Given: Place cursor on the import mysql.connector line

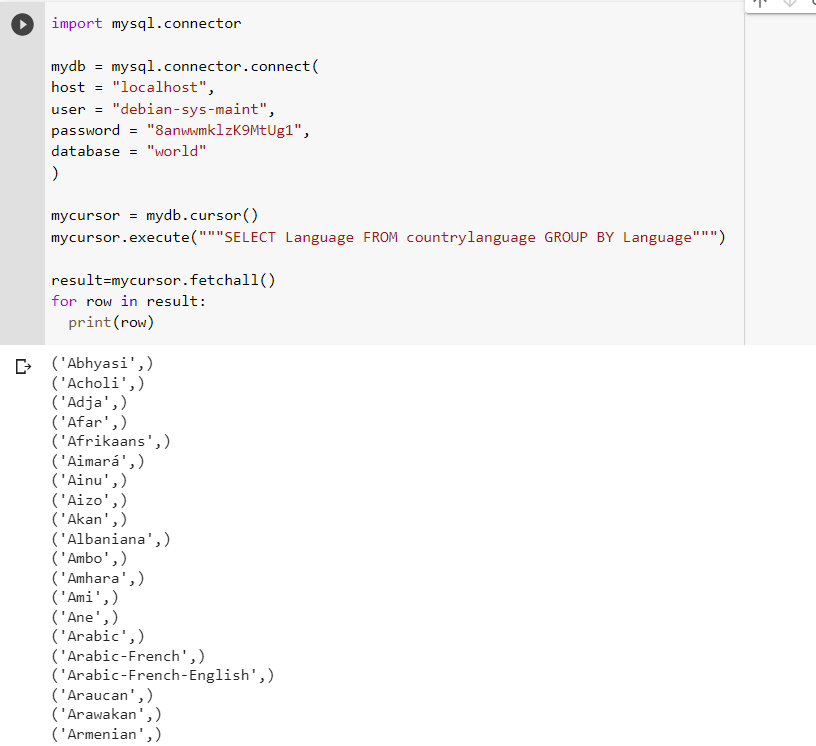Looking at the screenshot, I should tap(146, 23).
